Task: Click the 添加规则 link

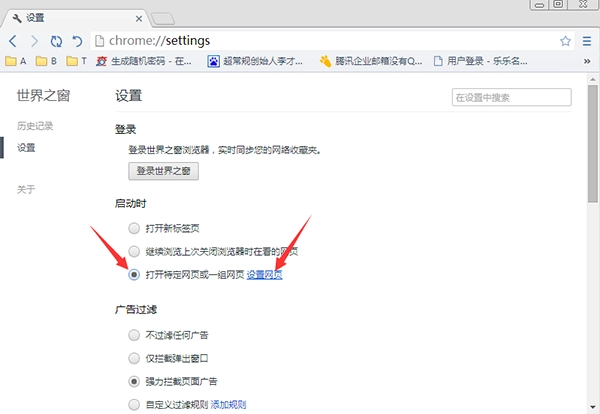Action: point(229,405)
